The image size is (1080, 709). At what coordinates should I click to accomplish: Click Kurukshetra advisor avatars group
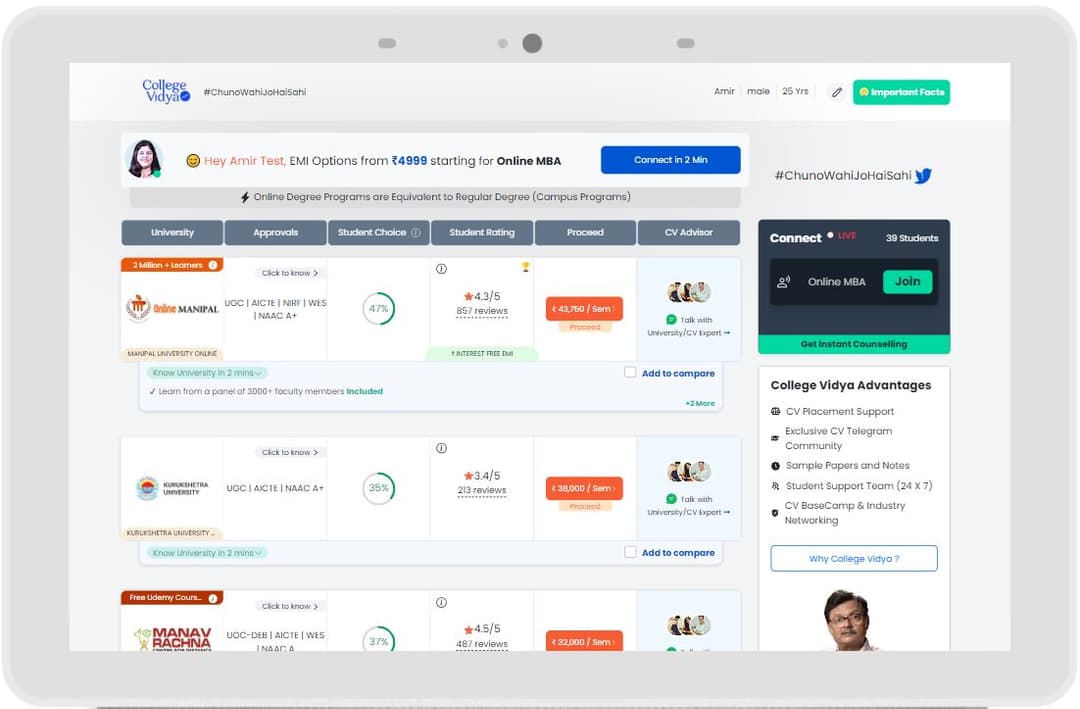click(x=689, y=472)
